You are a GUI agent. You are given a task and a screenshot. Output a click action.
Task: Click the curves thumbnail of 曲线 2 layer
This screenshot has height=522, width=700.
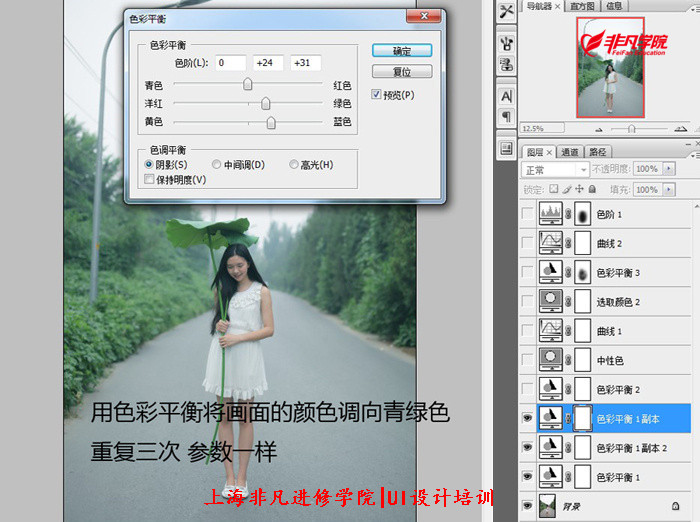point(550,242)
